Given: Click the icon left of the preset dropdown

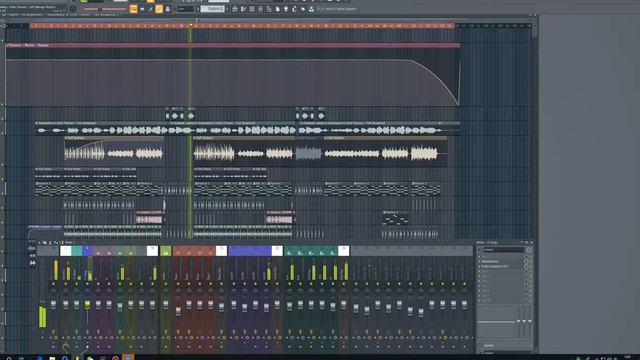Looking at the screenshot, I should 479,250.
